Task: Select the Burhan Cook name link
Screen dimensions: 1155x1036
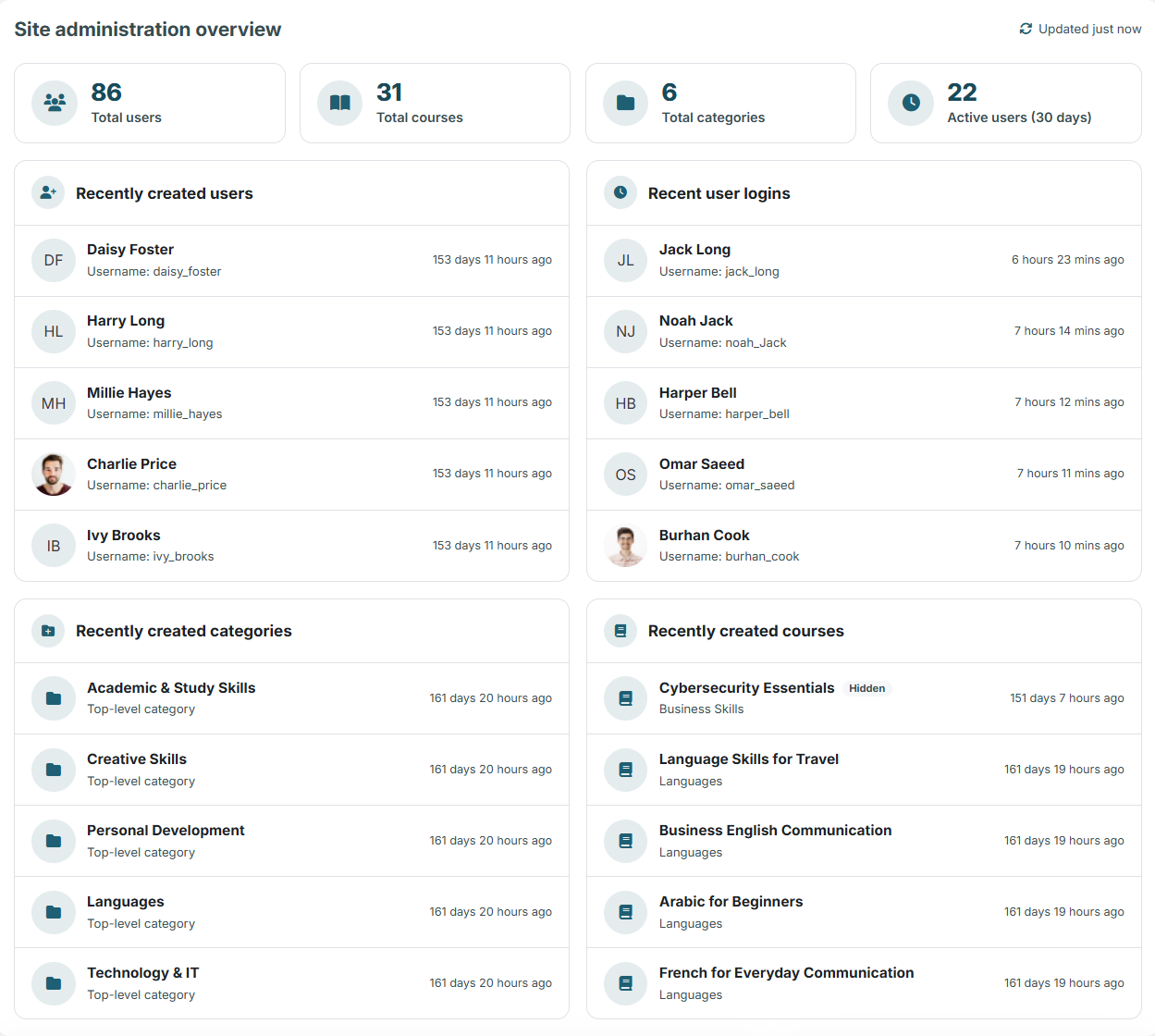Action: click(x=704, y=536)
